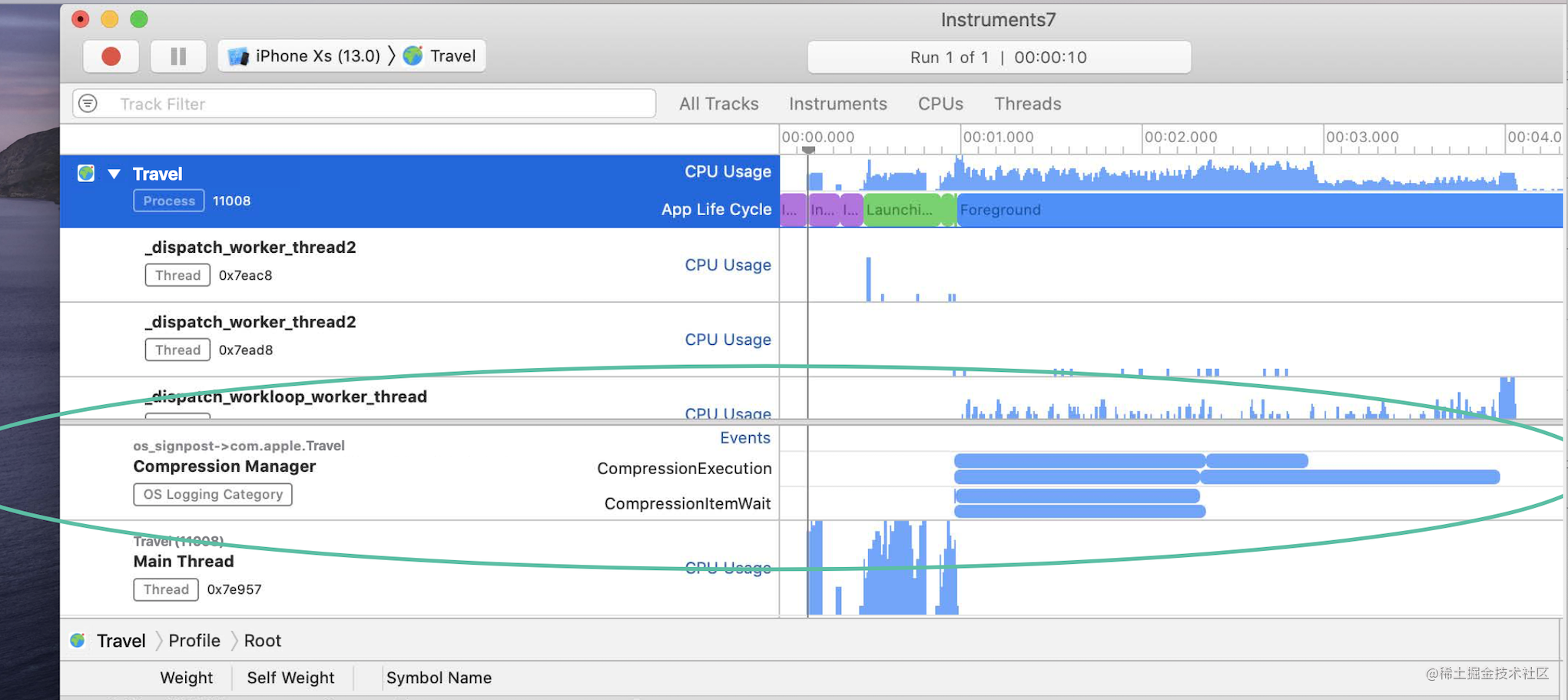
Task: Pause the current trace
Action: click(178, 56)
